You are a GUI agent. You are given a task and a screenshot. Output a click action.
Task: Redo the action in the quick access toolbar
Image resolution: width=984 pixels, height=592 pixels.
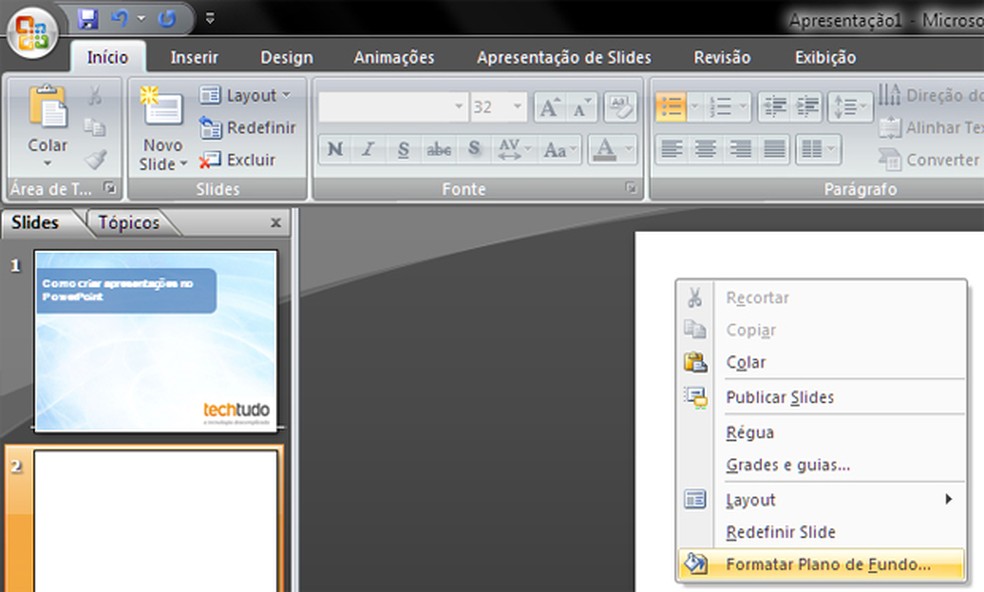[167, 19]
